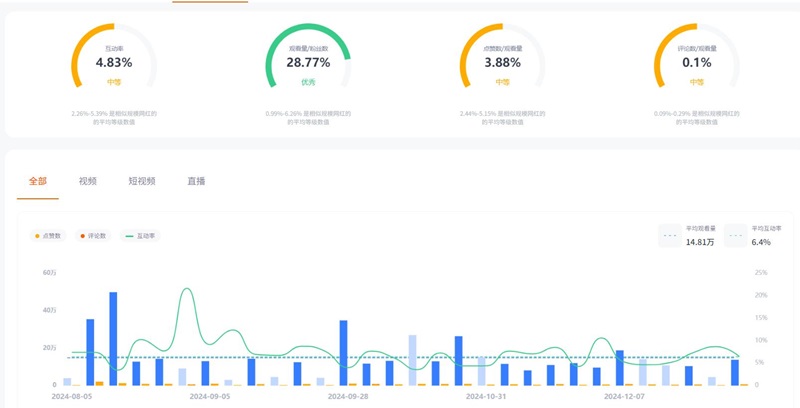The height and width of the screenshot is (408, 800).
Task: Open the 视频 tab
Action: (88, 181)
